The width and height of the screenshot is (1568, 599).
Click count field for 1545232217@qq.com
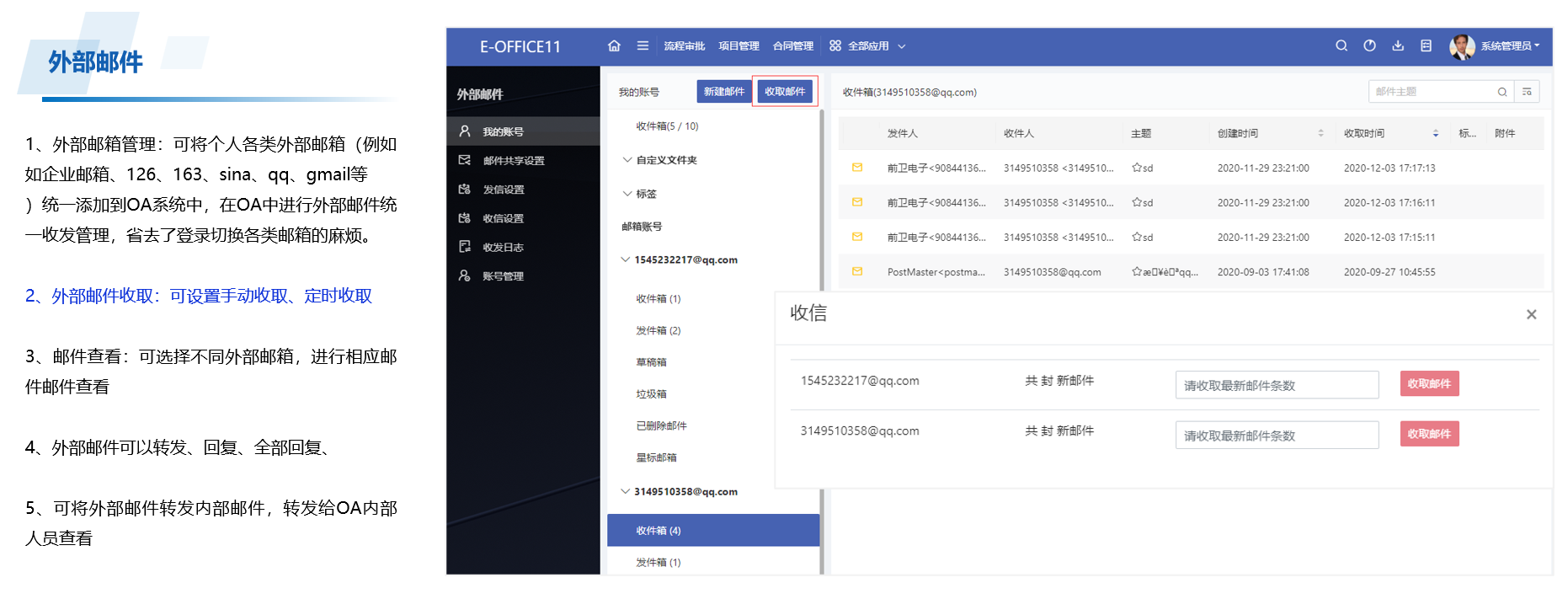1277,385
